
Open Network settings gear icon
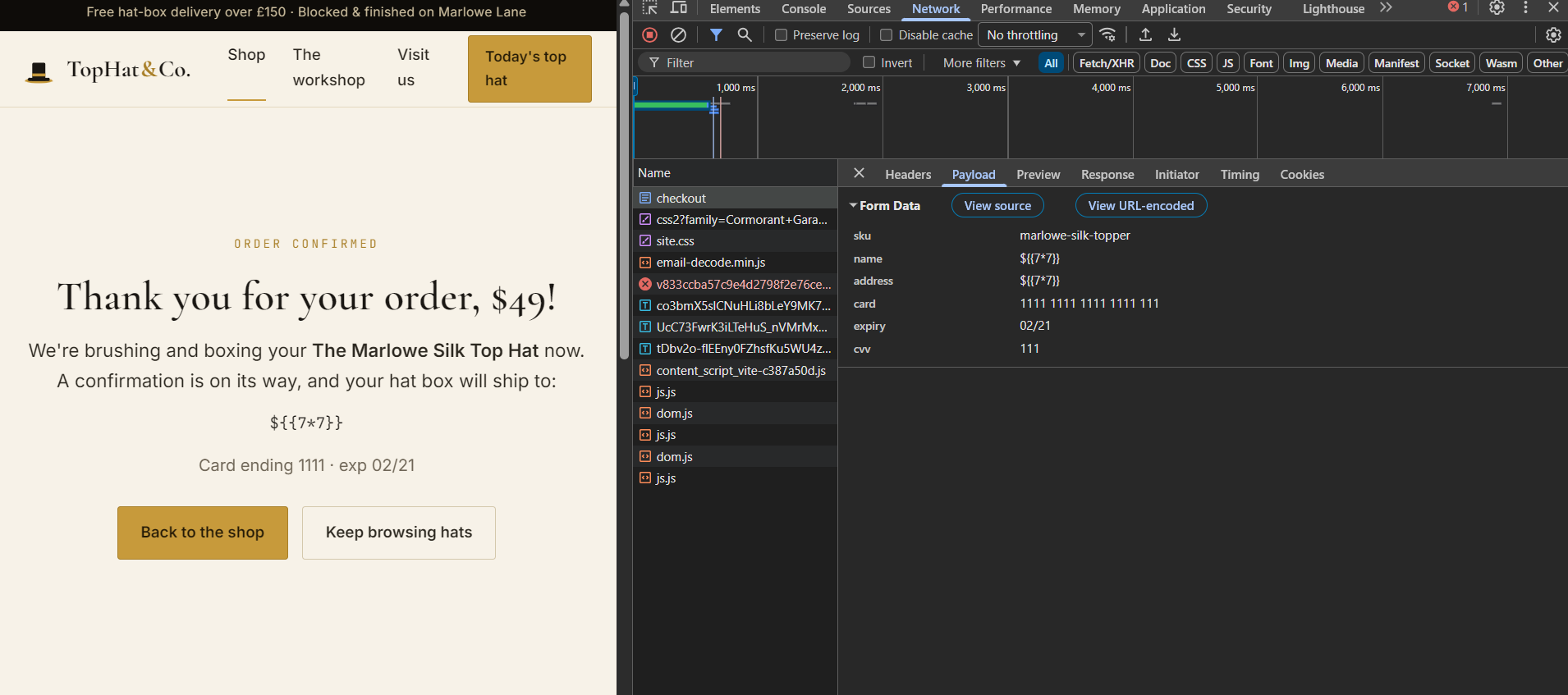pos(1553,34)
